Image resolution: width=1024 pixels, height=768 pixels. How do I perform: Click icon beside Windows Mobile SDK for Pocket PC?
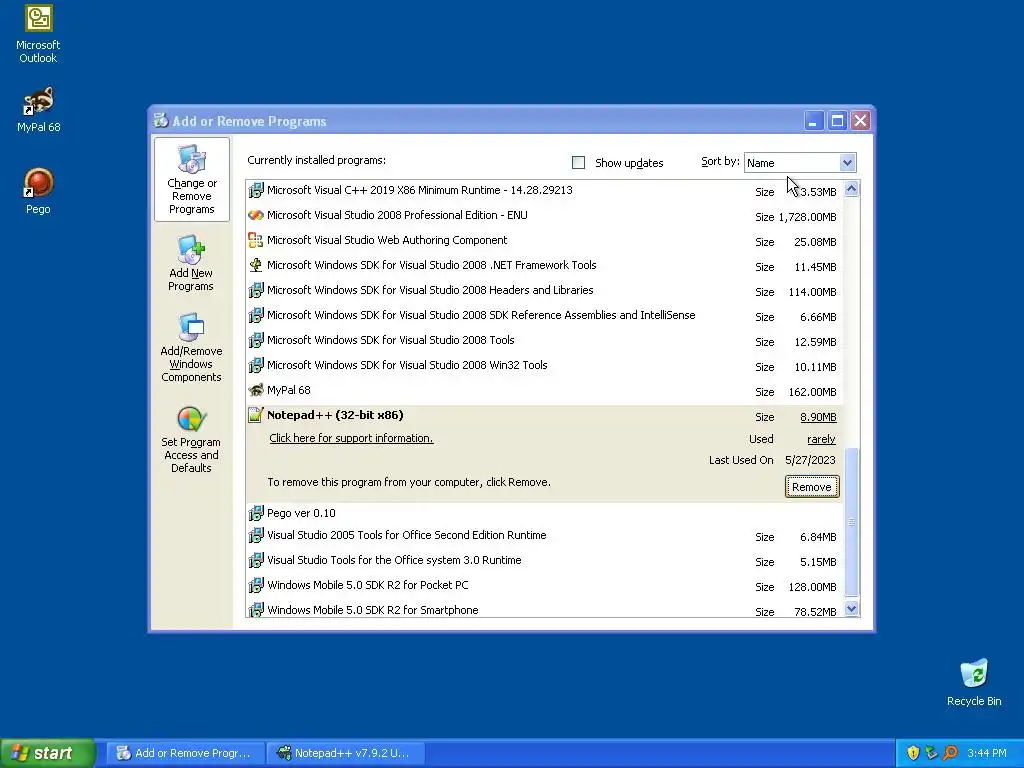click(x=256, y=586)
